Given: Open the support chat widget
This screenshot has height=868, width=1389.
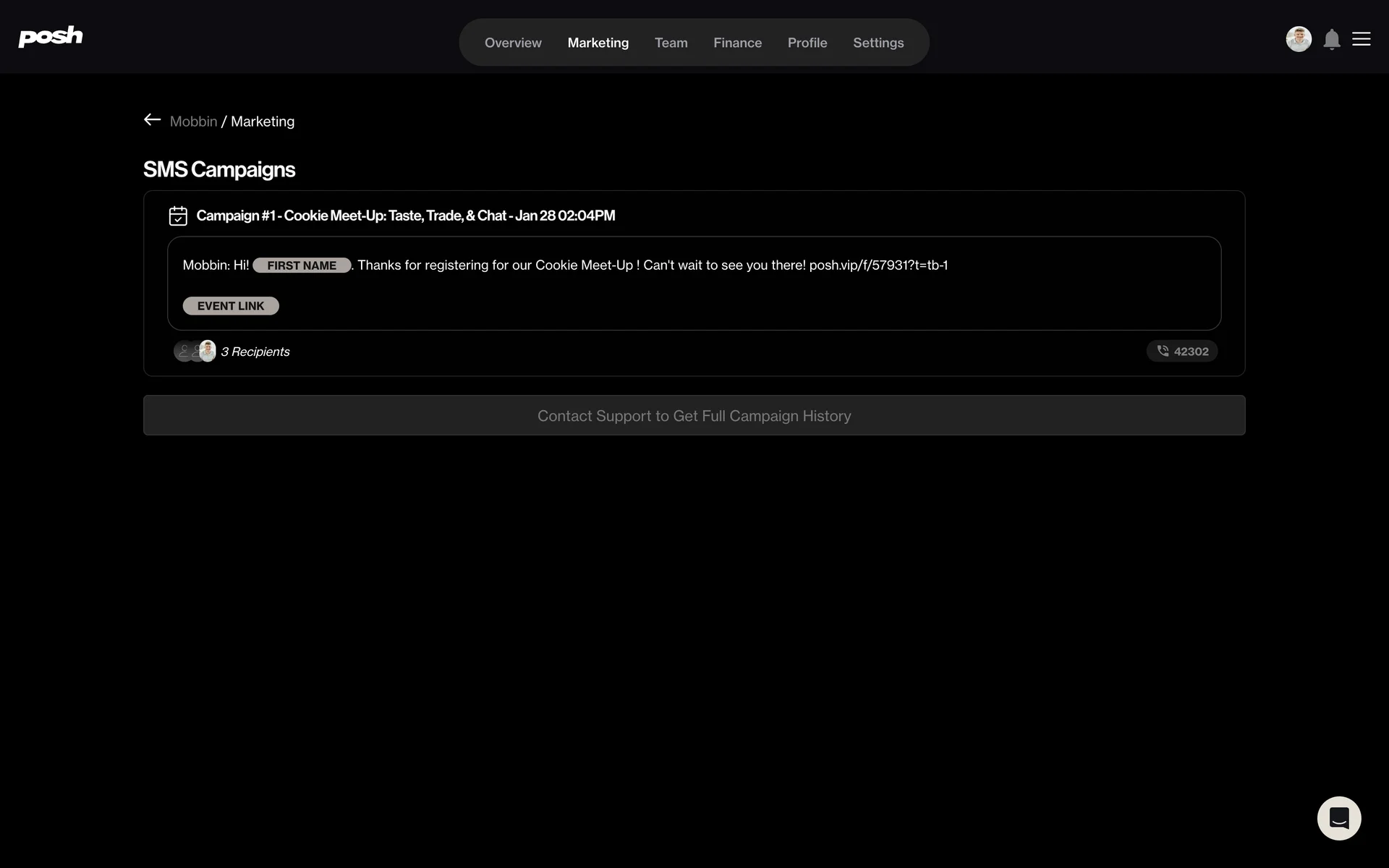Looking at the screenshot, I should (x=1339, y=818).
